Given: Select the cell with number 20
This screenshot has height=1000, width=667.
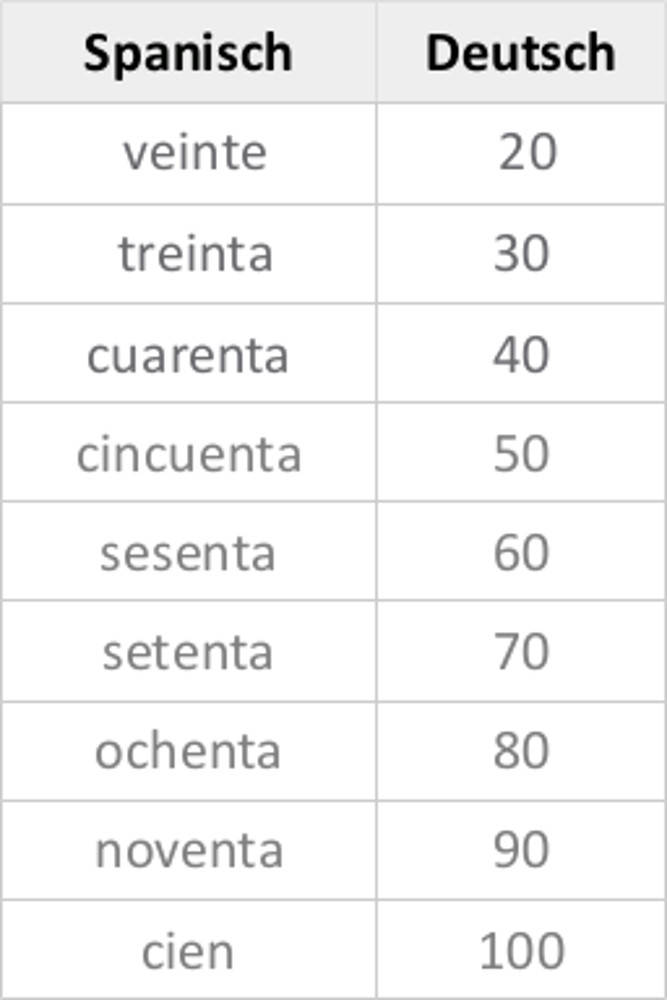Looking at the screenshot, I should pos(526,153).
